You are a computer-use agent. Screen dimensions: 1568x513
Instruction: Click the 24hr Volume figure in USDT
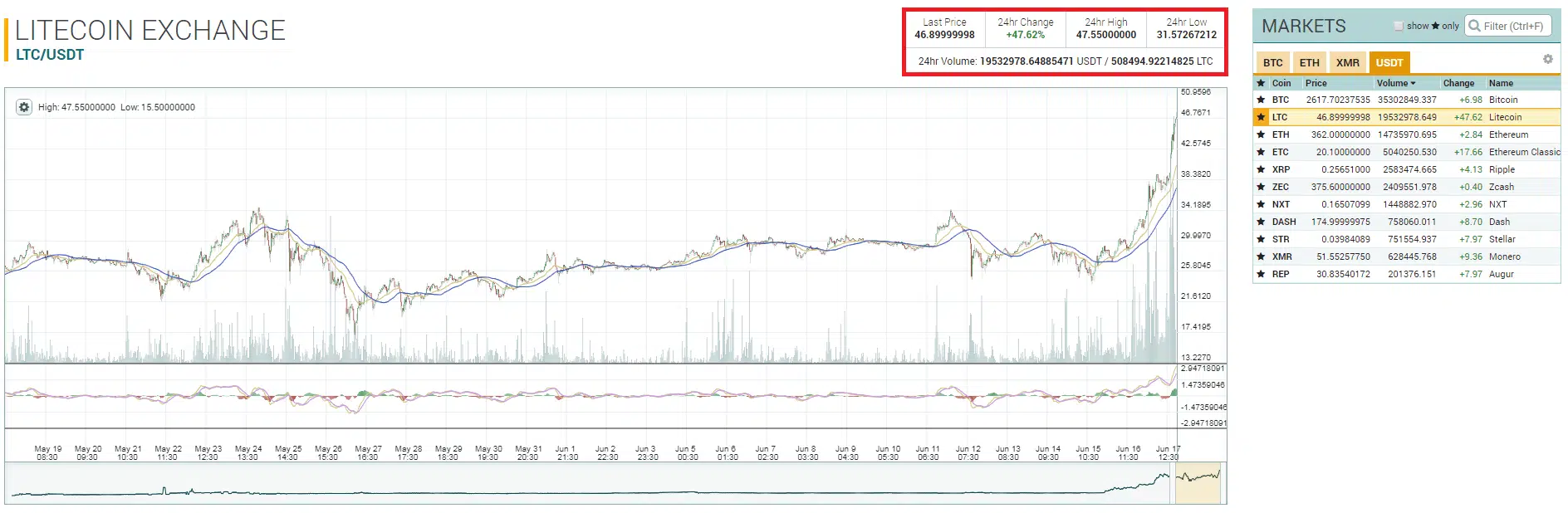pos(1027,61)
